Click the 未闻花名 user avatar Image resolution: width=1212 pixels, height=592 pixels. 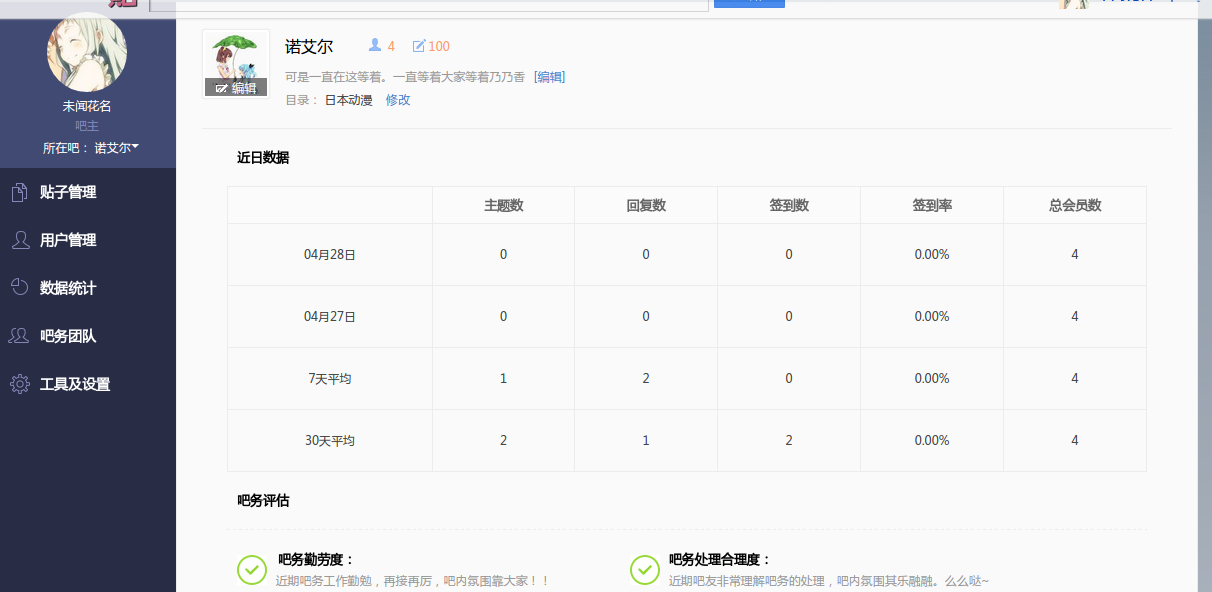(x=87, y=52)
